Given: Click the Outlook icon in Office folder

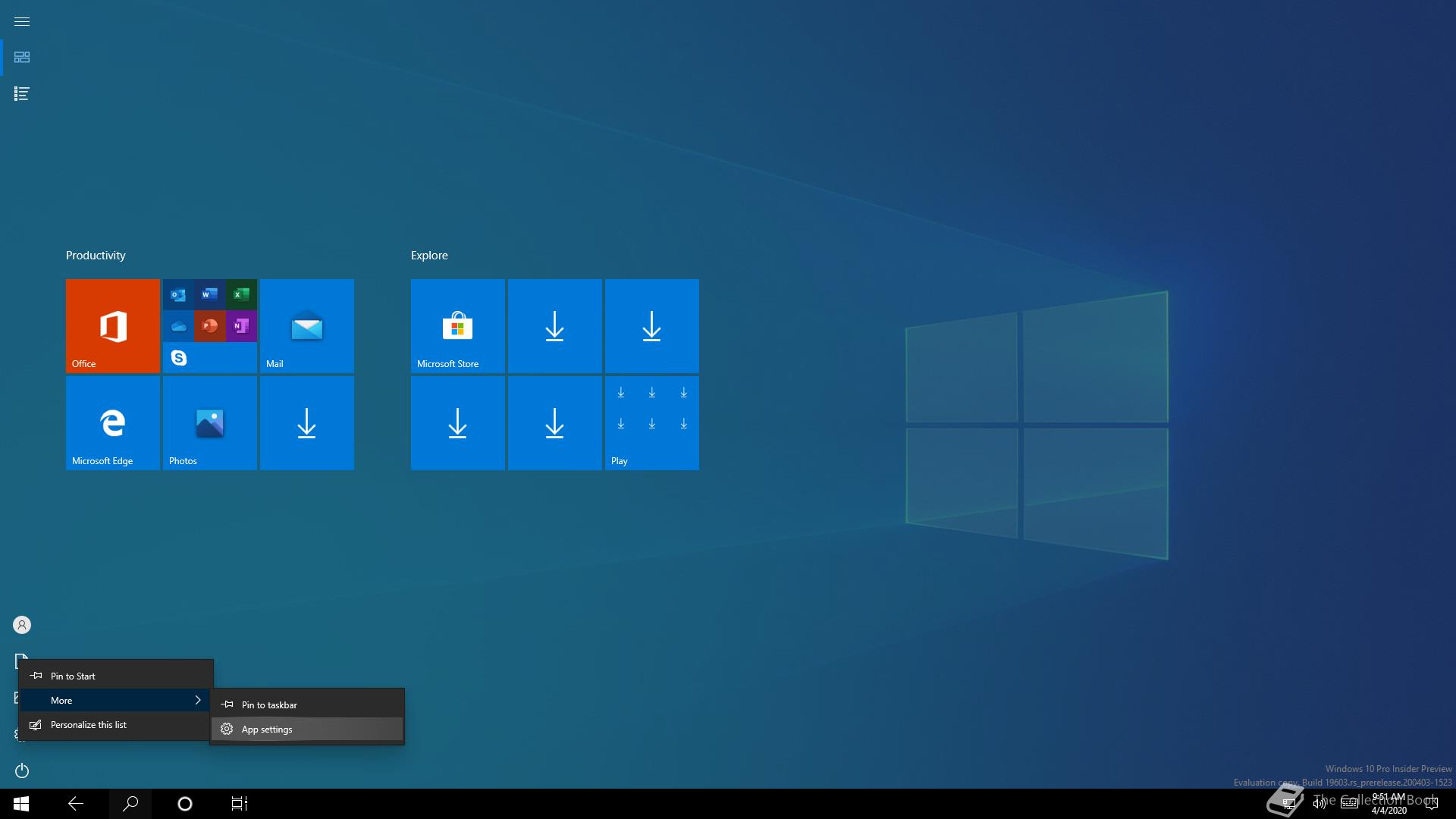Looking at the screenshot, I should [x=178, y=294].
